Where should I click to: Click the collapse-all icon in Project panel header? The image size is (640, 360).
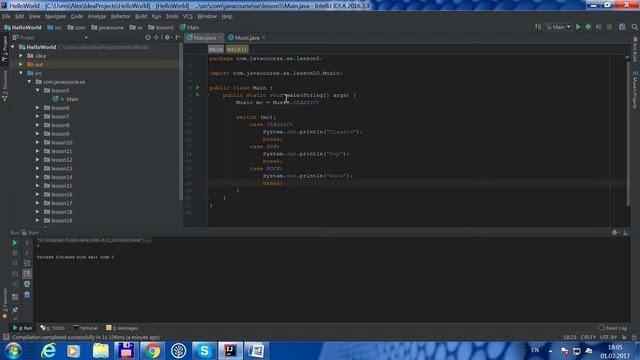click(x=156, y=38)
